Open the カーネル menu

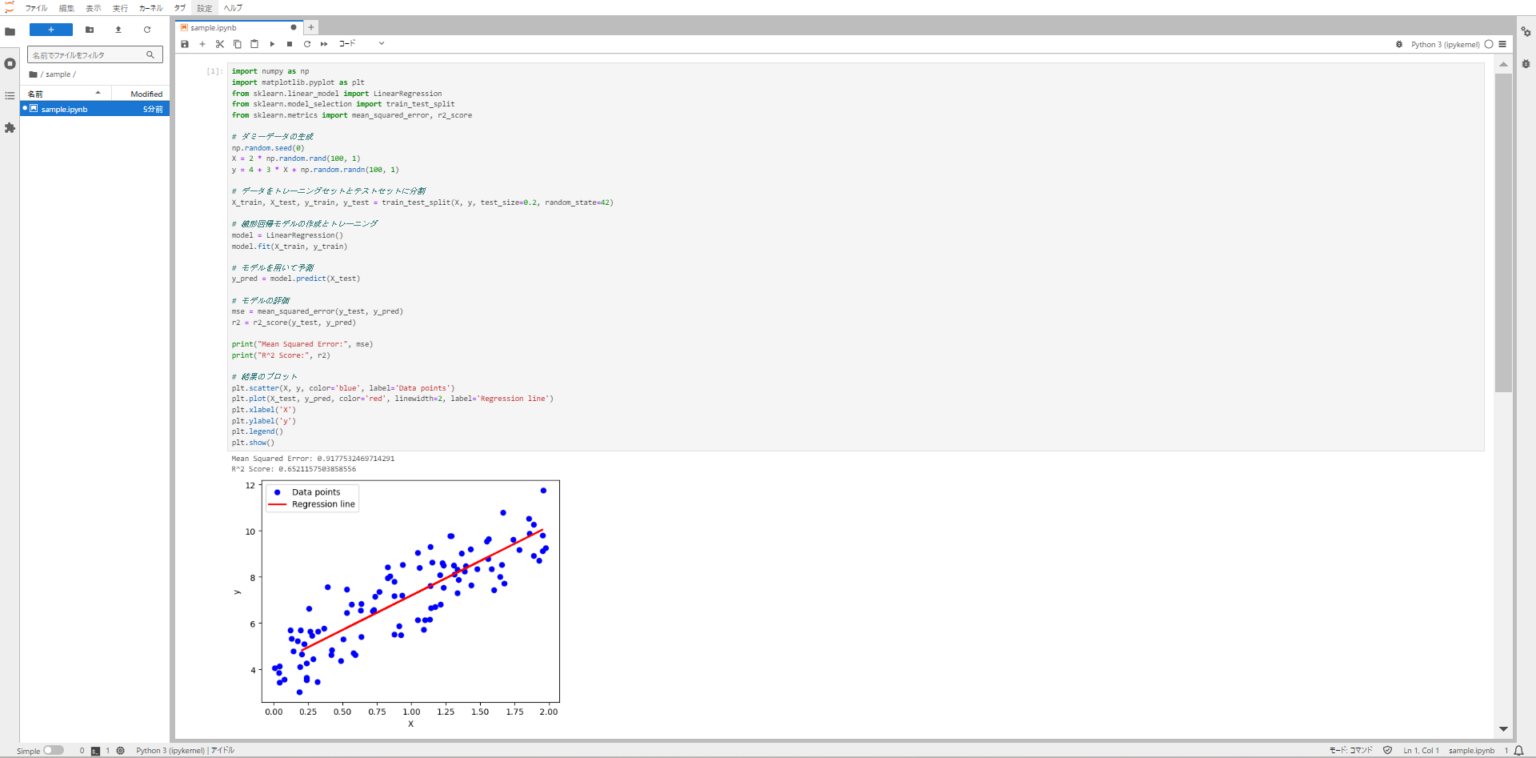(150, 8)
